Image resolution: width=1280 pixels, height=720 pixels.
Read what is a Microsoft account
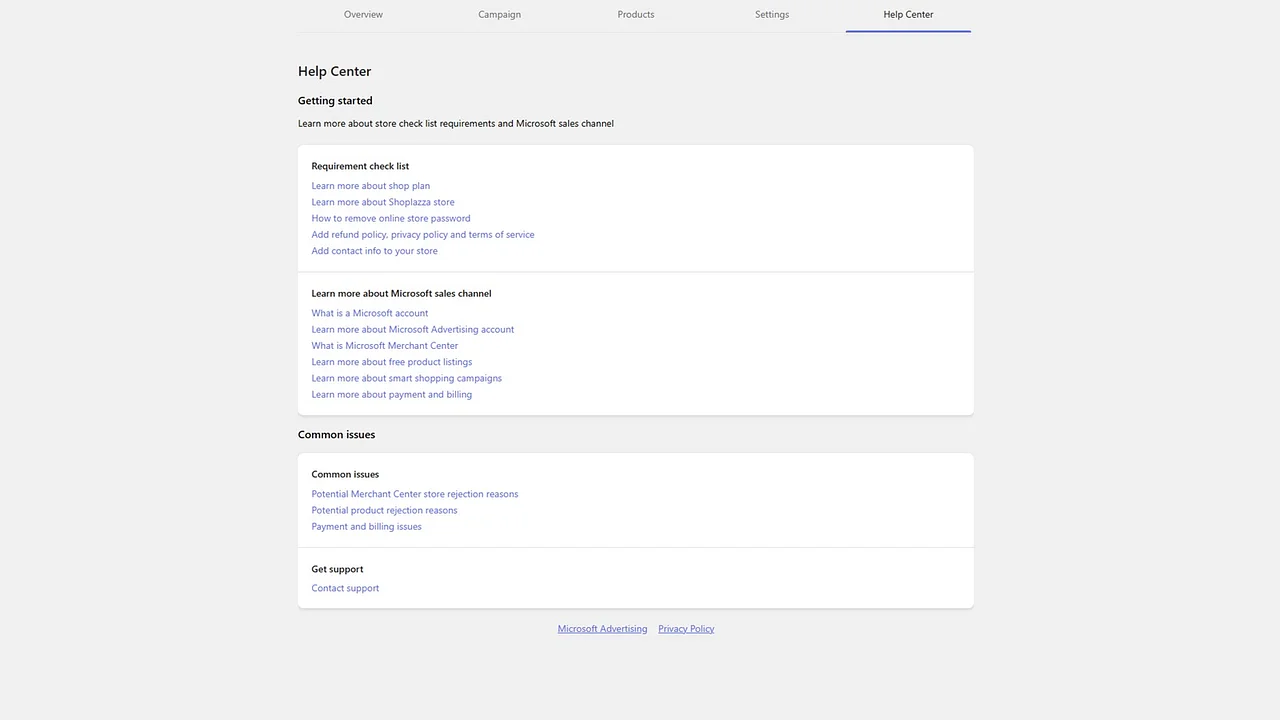(x=369, y=313)
